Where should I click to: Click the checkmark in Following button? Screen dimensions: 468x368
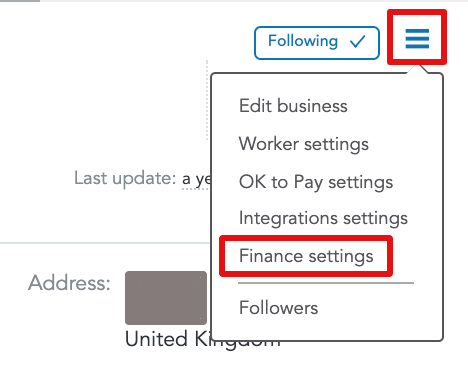click(x=358, y=42)
